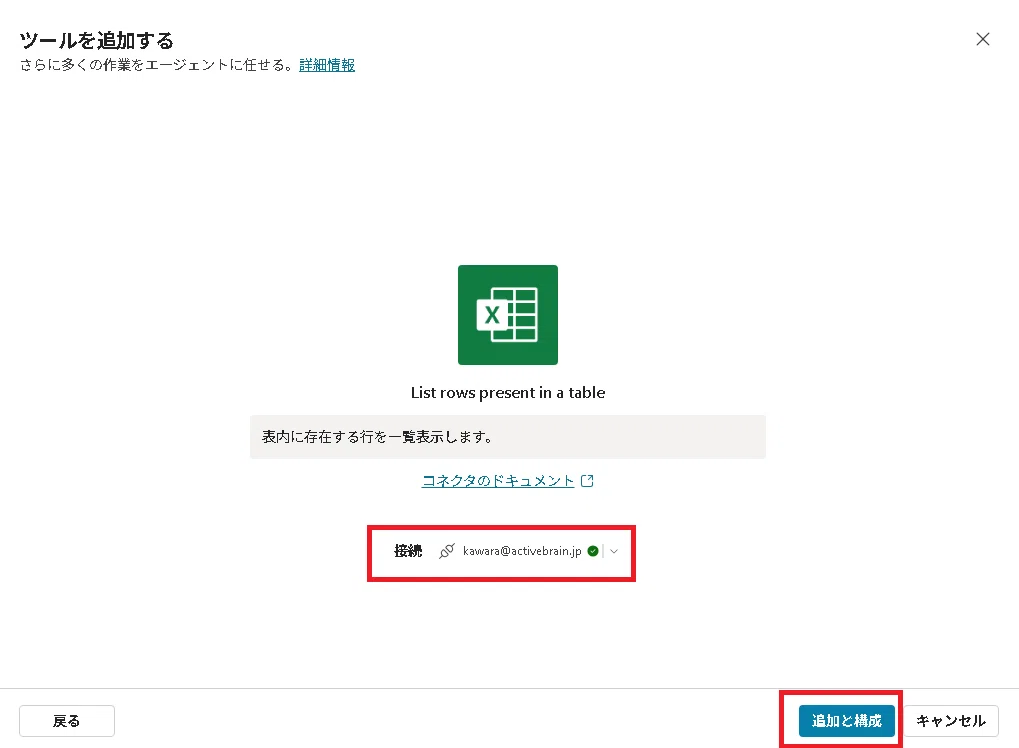Select the kawara@activebrain.jp connection text

pyautogui.click(x=522, y=551)
